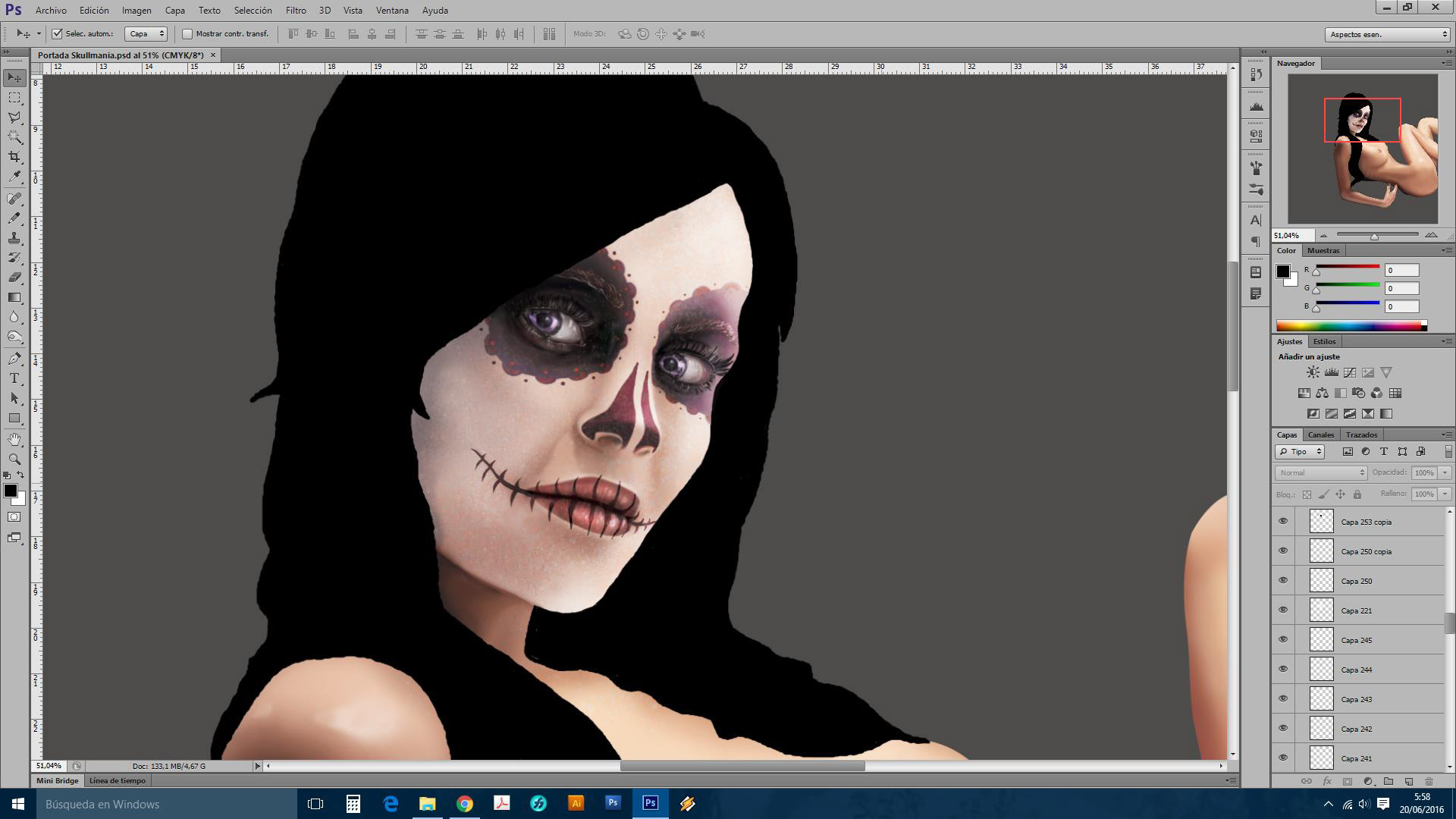Hide the Capa 250 layer
Viewport: 1456px width, 819px height.
click(1283, 580)
